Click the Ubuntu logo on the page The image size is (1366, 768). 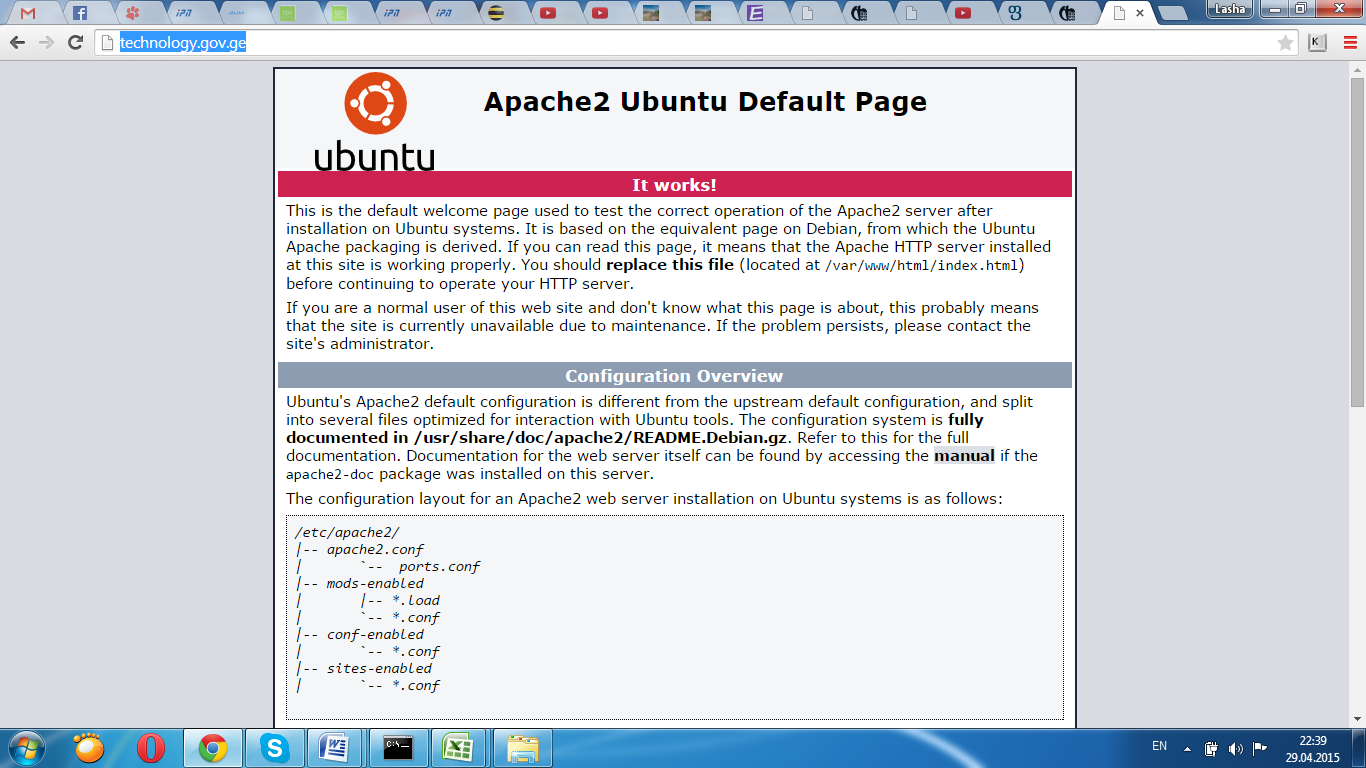375,122
